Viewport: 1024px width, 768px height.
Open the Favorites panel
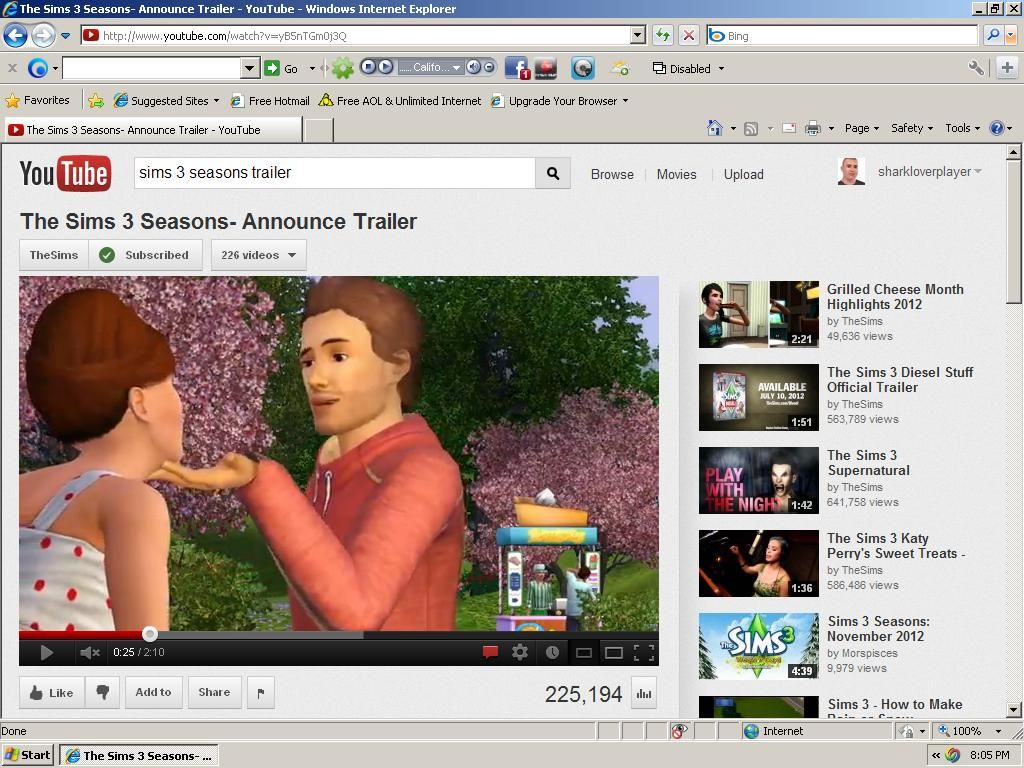(38, 101)
